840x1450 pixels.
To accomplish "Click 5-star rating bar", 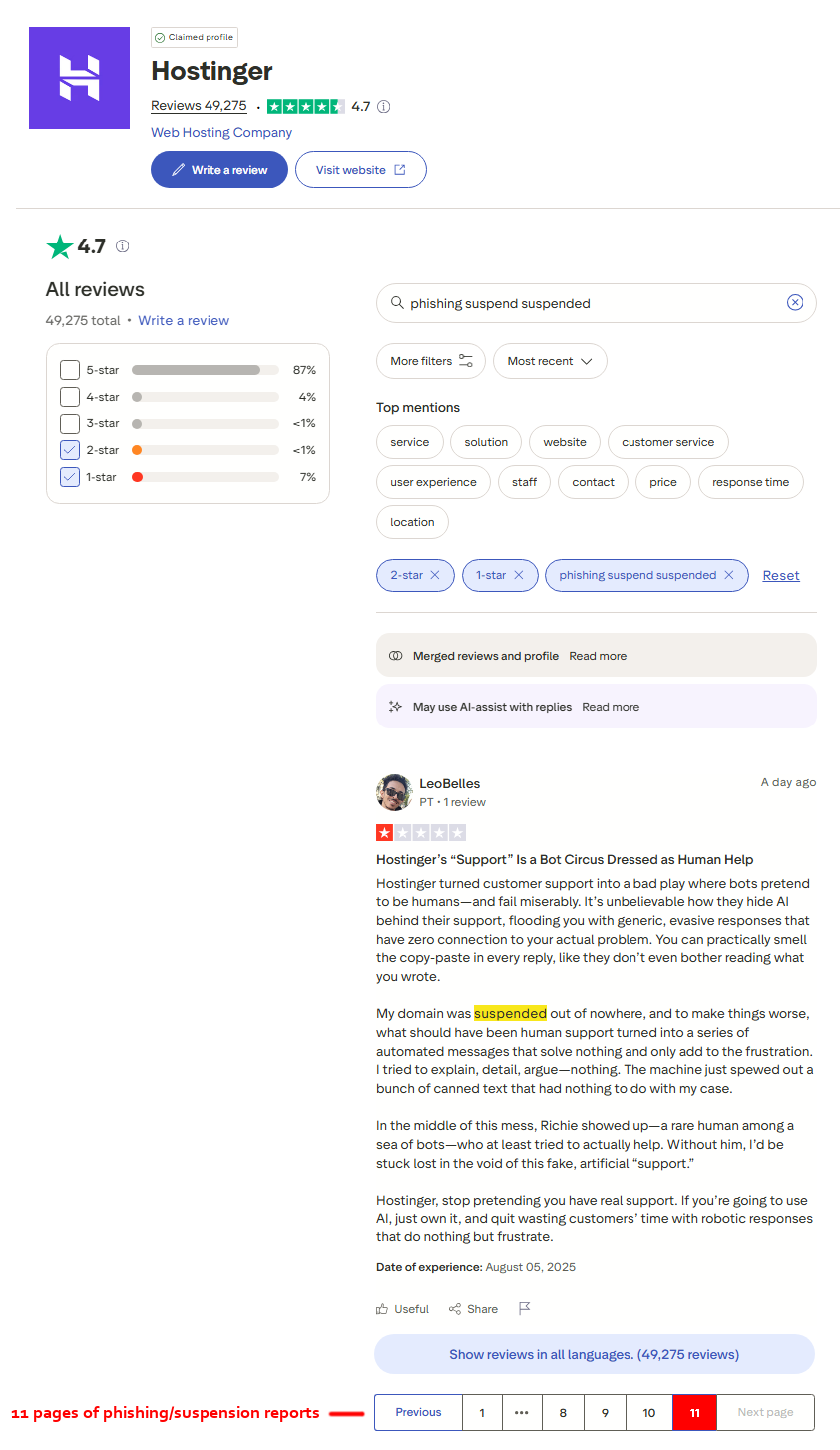I will pyautogui.click(x=205, y=370).
